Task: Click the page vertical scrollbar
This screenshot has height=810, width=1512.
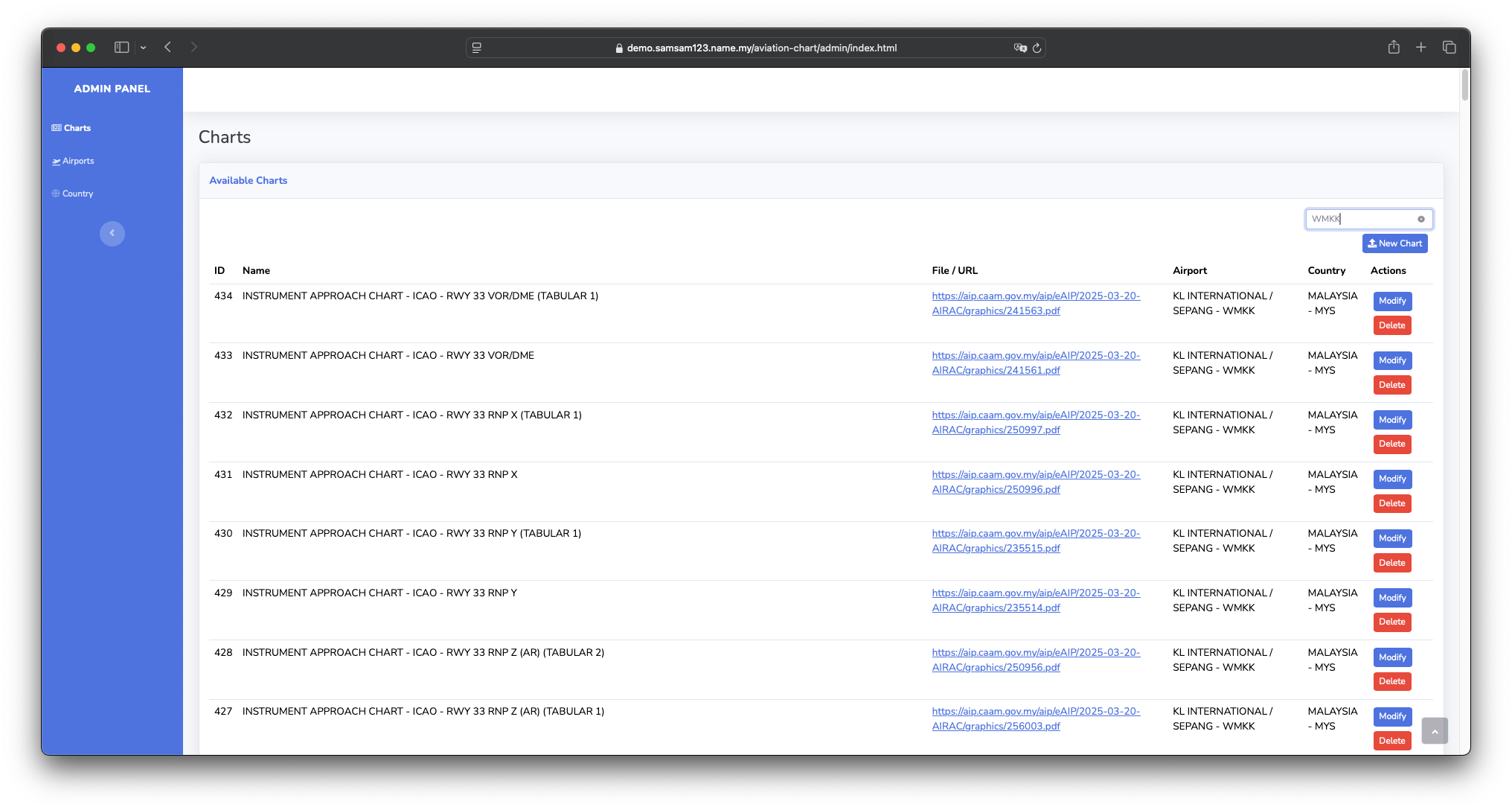Action: tap(1464, 85)
